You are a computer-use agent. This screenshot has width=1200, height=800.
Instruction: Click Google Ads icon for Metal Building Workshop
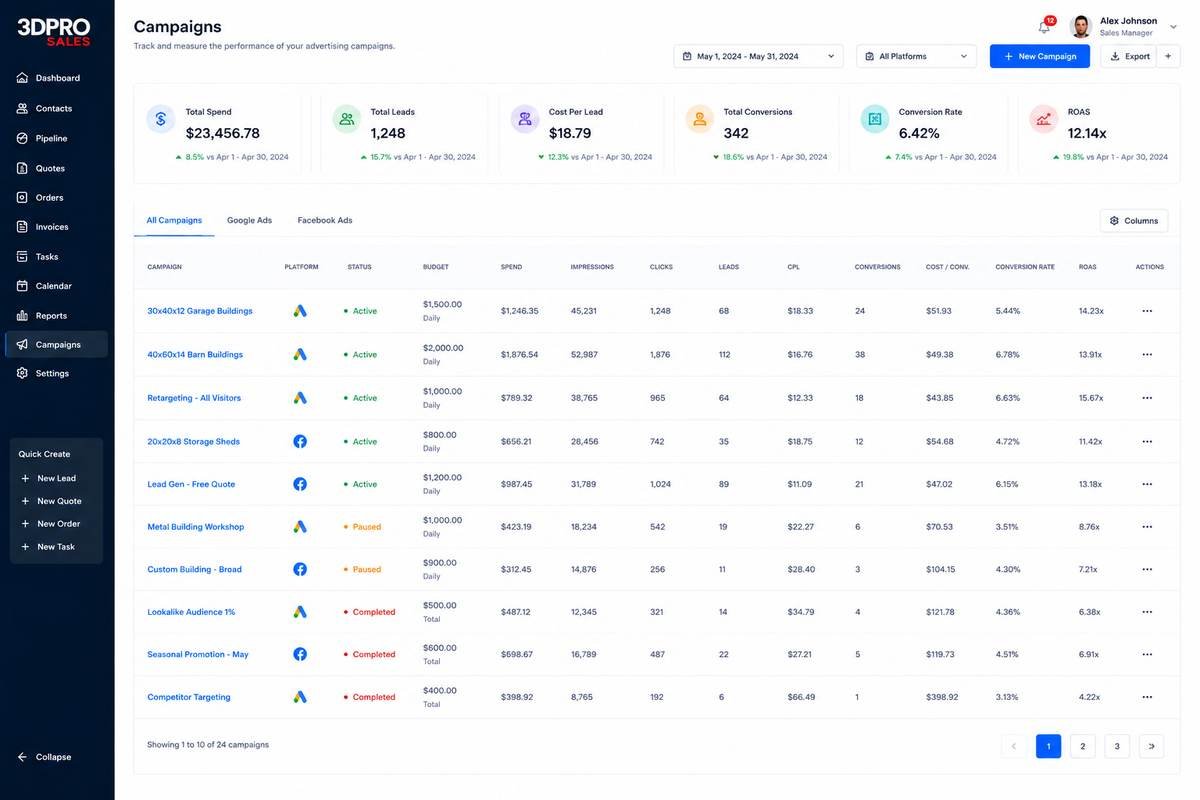coord(300,527)
